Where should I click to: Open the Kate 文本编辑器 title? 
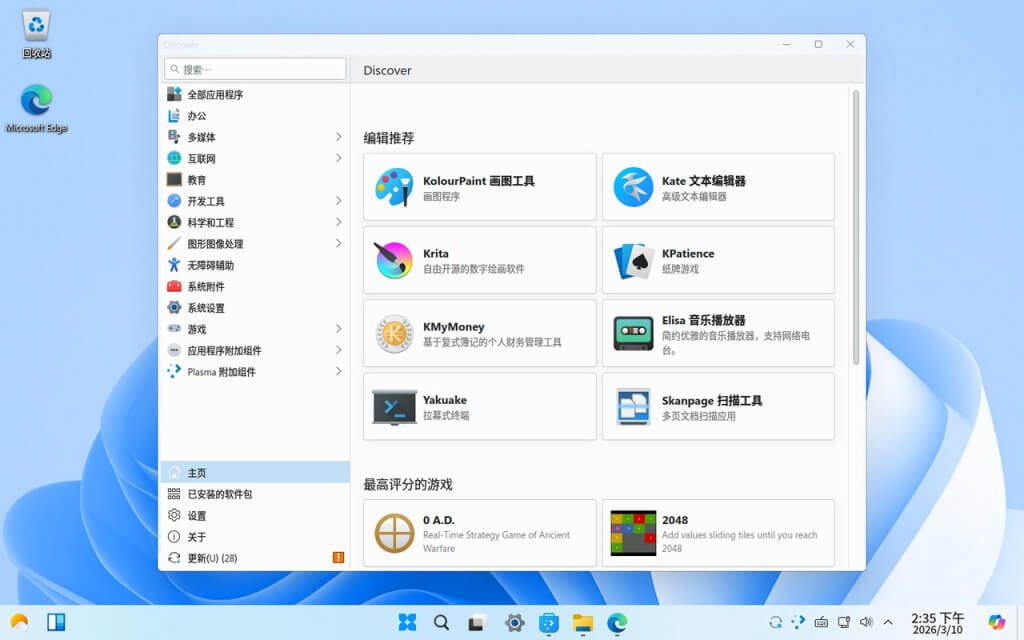click(703, 181)
